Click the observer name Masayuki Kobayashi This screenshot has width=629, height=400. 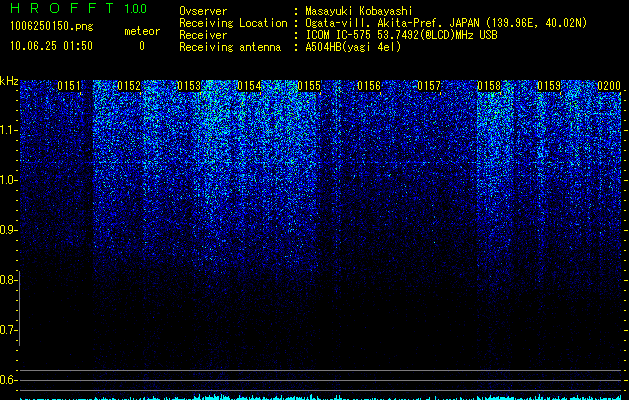(x=359, y=11)
